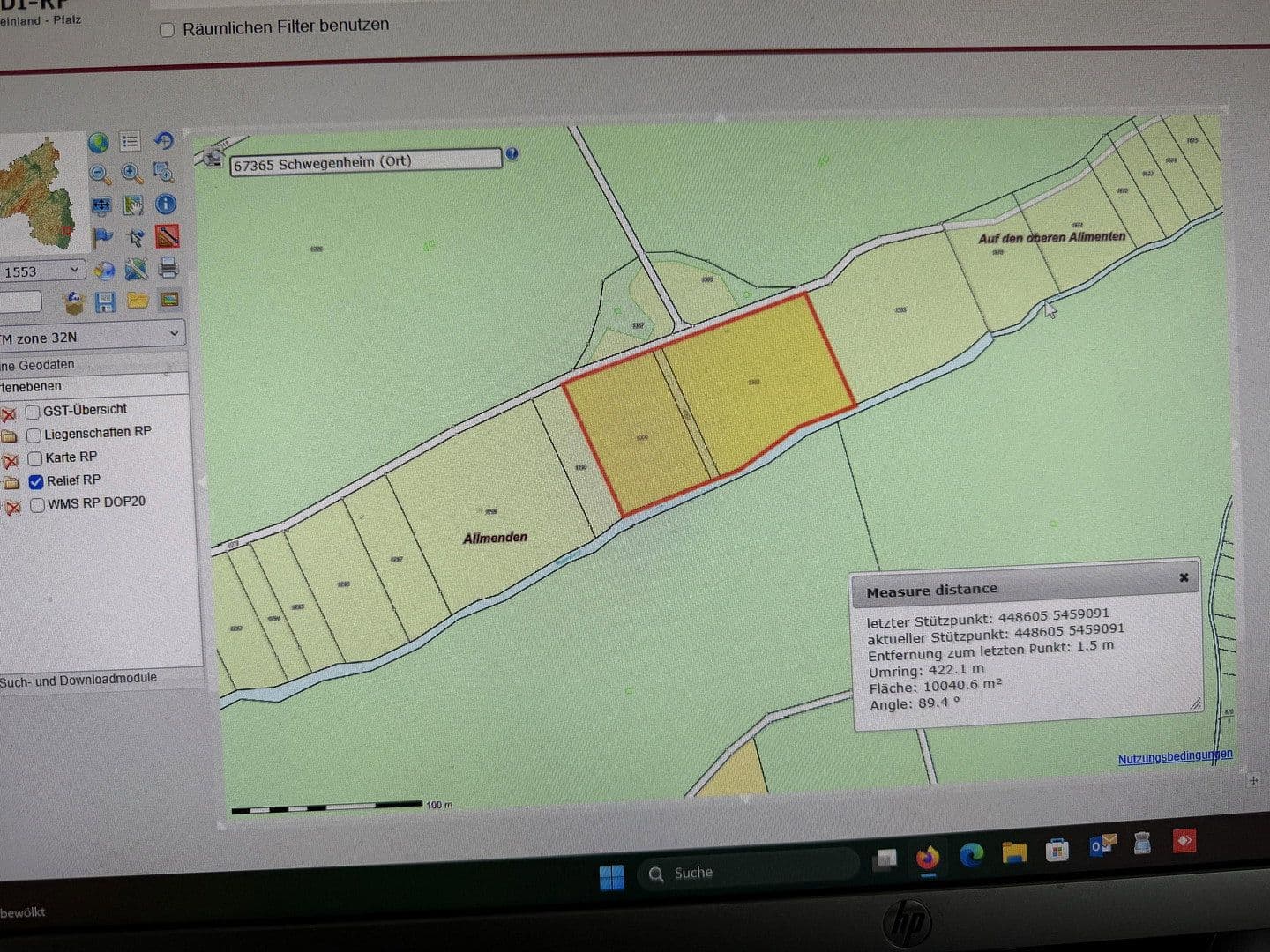1270x952 pixels.
Task: Open the Geodaten panel header
Action: pos(93,363)
